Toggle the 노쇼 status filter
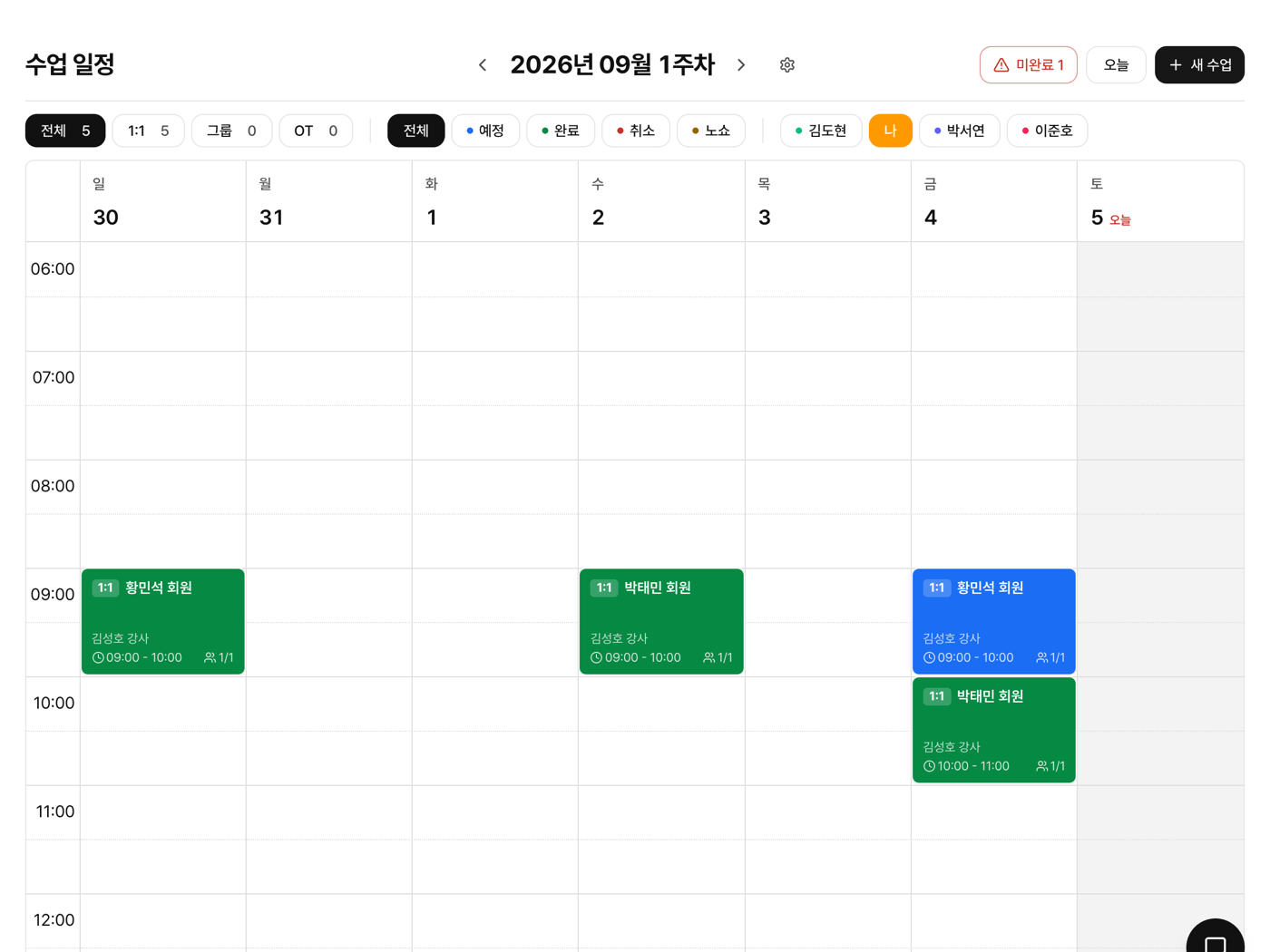This screenshot has width=1270, height=952. pyautogui.click(x=711, y=131)
